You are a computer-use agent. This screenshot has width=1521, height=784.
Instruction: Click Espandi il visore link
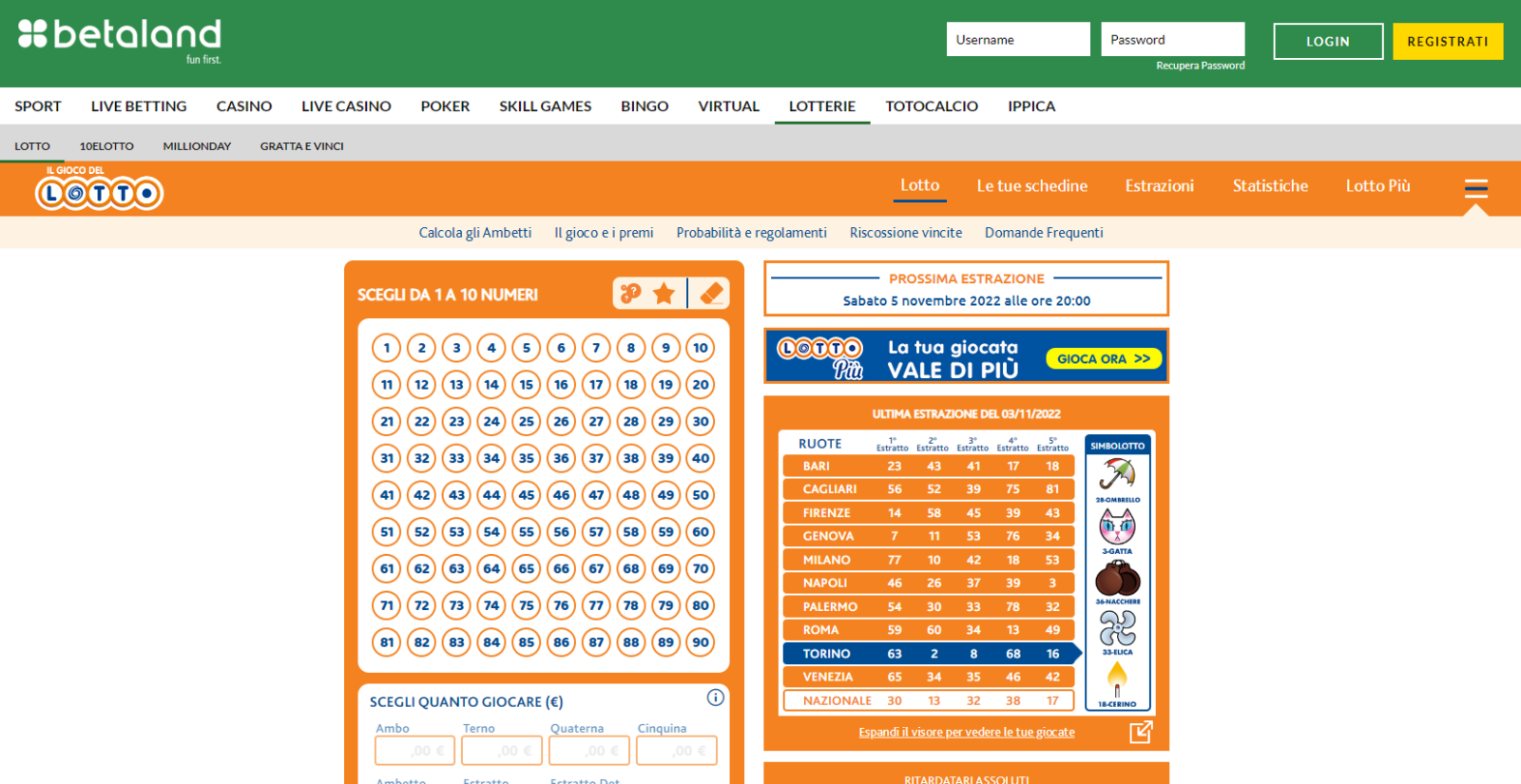[x=967, y=732]
